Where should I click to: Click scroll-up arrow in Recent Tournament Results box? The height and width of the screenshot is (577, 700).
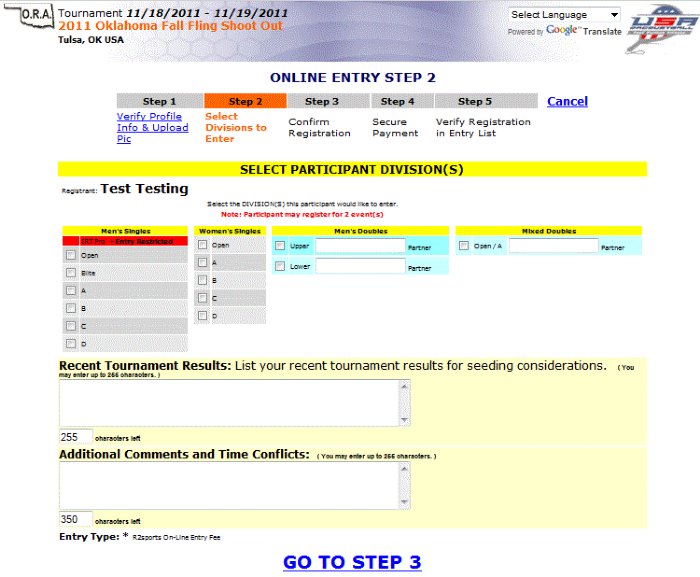(404, 386)
